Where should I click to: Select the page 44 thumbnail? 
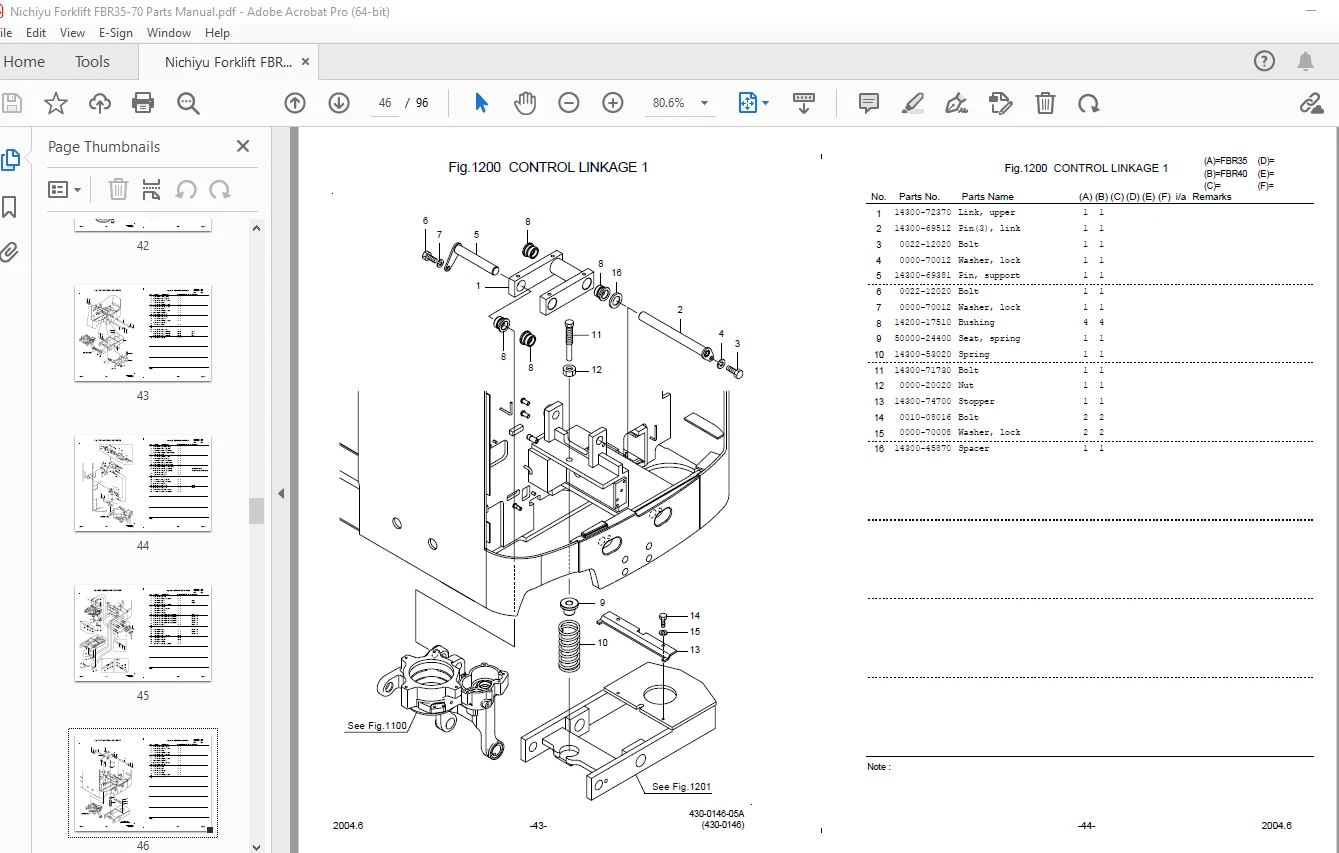tap(143, 483)
